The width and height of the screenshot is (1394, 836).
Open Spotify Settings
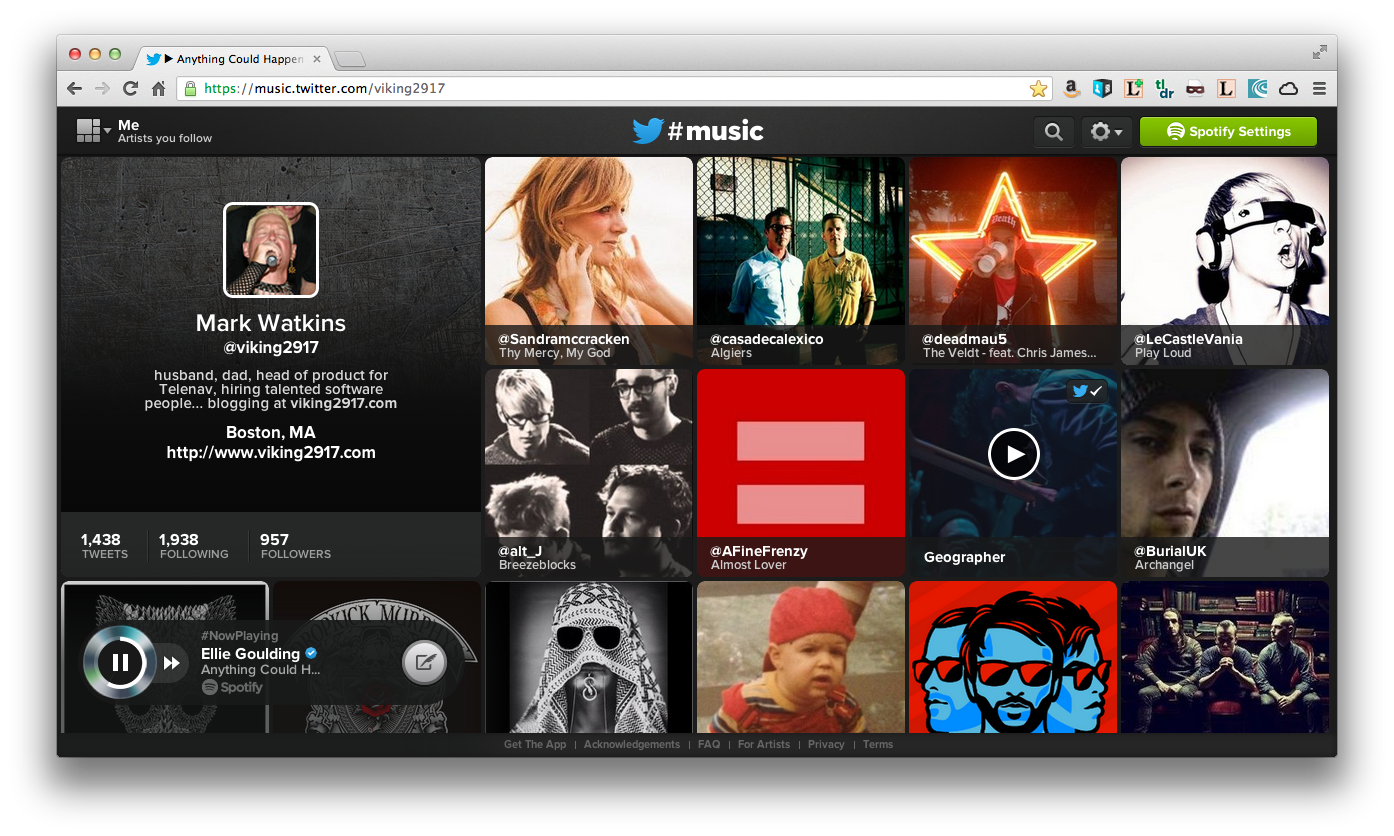tap(1228, 132)
